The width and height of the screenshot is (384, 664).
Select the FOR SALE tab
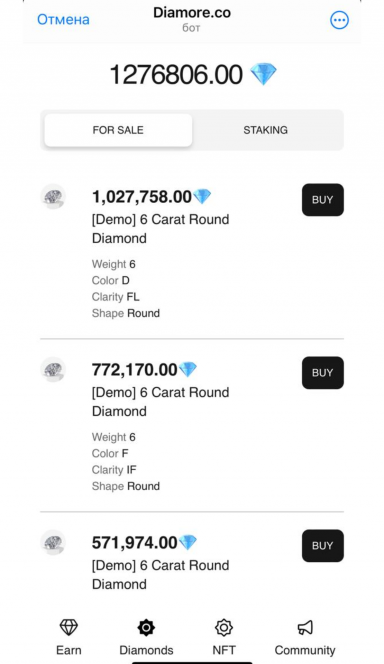click(x=118, y=130)
